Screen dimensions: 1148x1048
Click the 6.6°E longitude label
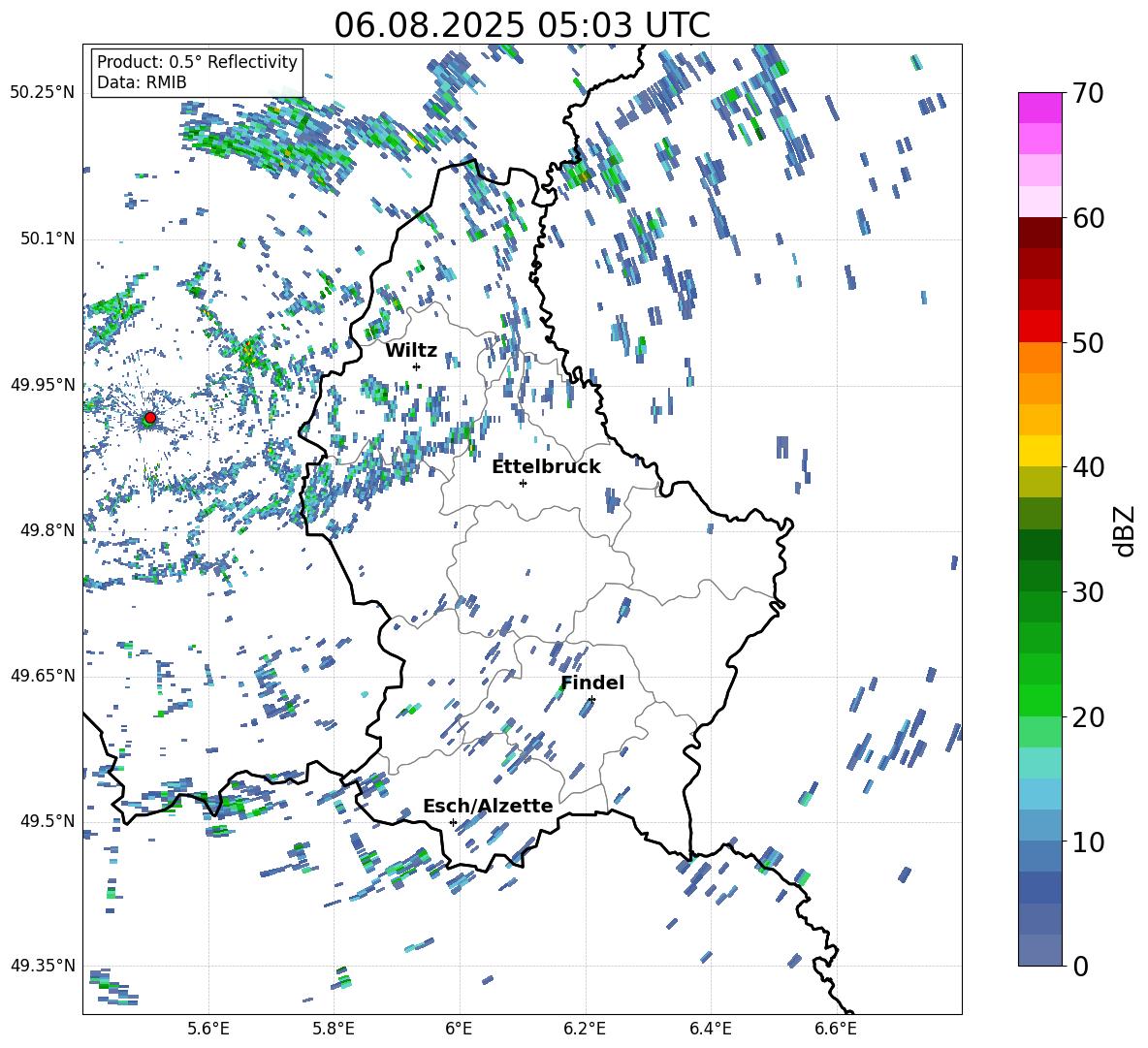pyautogui.click(x=836, y=1029)
